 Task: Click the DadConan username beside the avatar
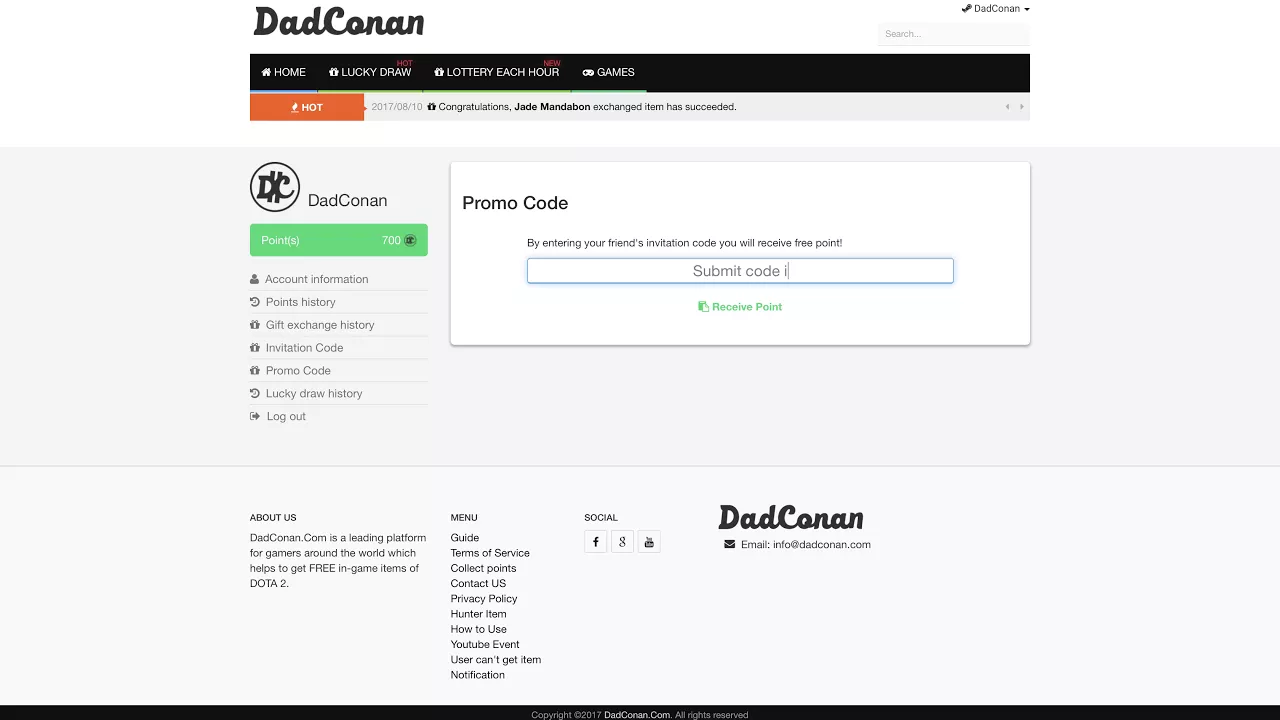pos(347,201)
